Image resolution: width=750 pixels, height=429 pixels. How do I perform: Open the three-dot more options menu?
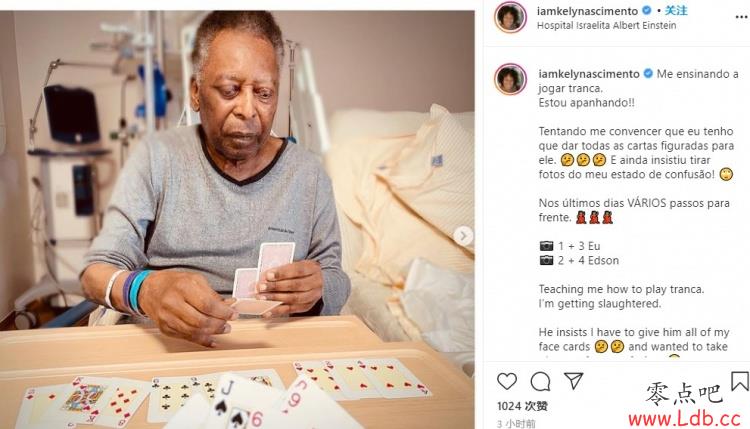(x=742, y=17)
